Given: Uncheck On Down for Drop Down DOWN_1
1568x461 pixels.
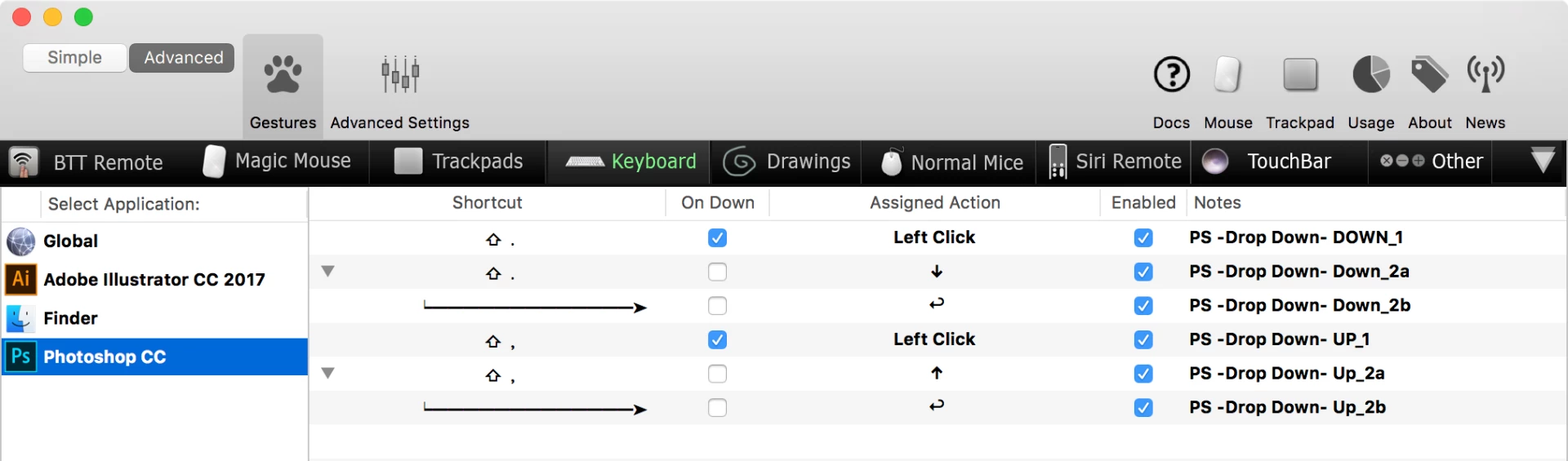Looking at the screenshot, I should 717,237.
